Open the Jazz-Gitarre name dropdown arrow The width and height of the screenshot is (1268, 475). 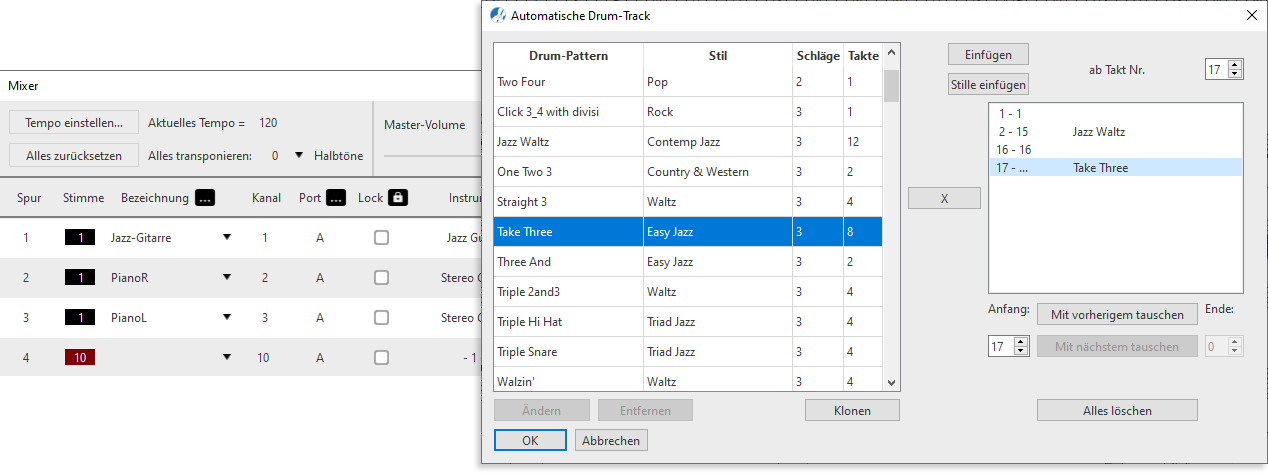point(227,238)
